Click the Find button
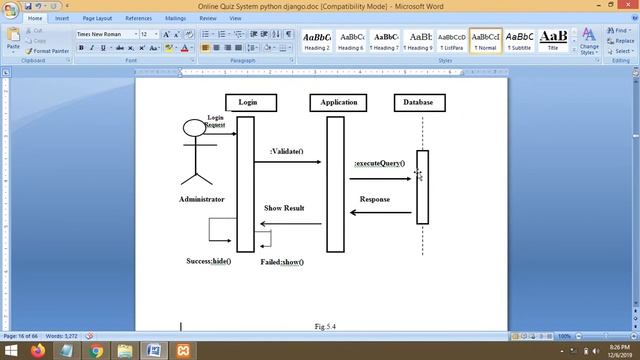640x360 pixels. 619,31
